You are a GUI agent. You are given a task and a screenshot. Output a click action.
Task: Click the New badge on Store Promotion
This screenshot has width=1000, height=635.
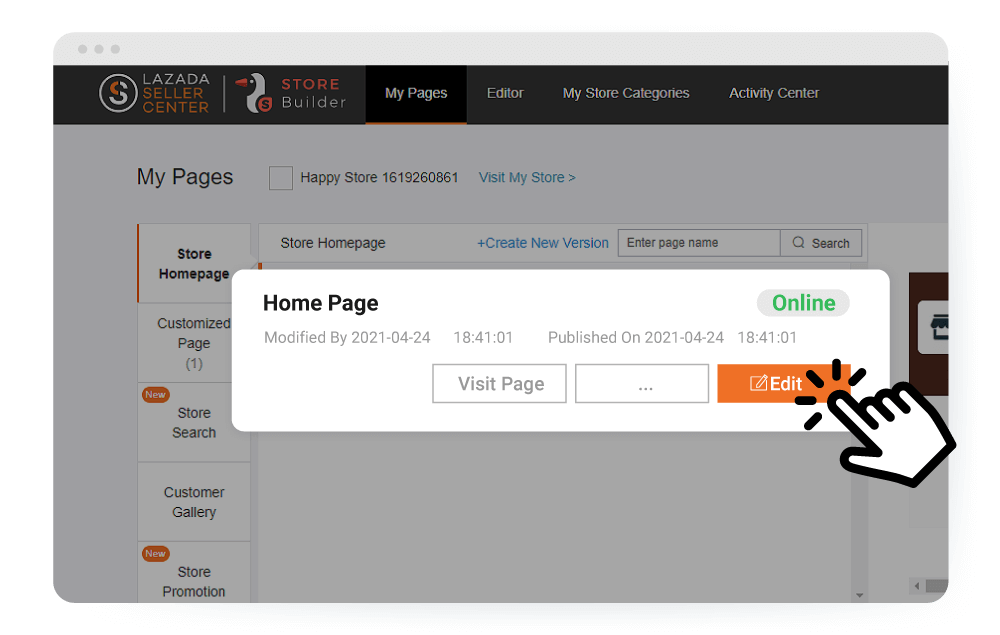(x=155, y=553)
